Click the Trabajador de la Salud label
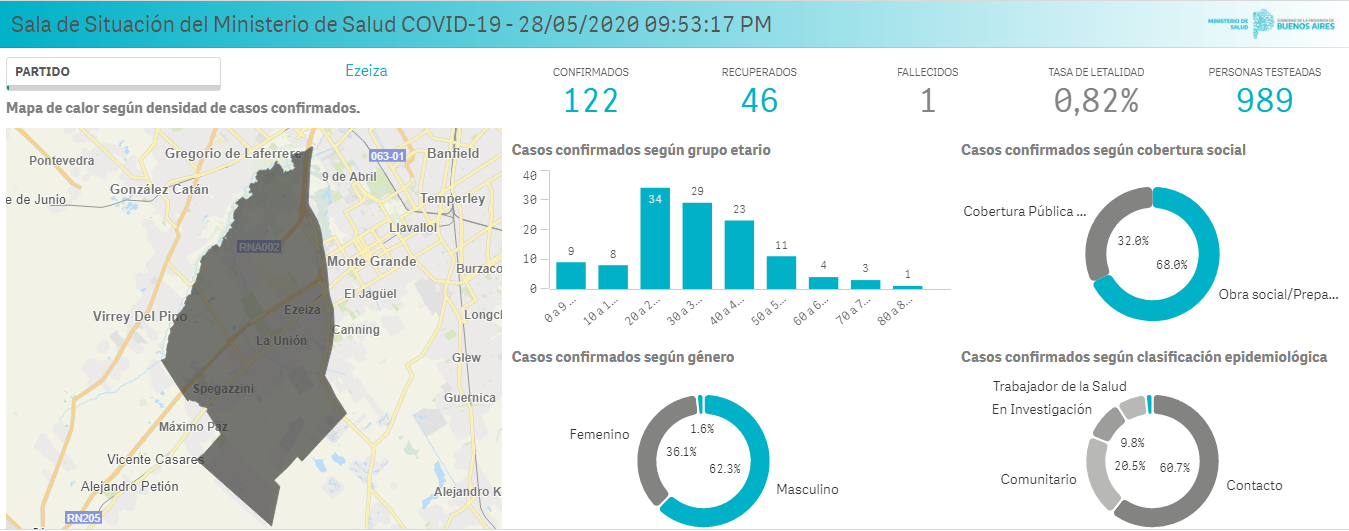This screenshot has height=531, width=1349. pos(1059,387)
